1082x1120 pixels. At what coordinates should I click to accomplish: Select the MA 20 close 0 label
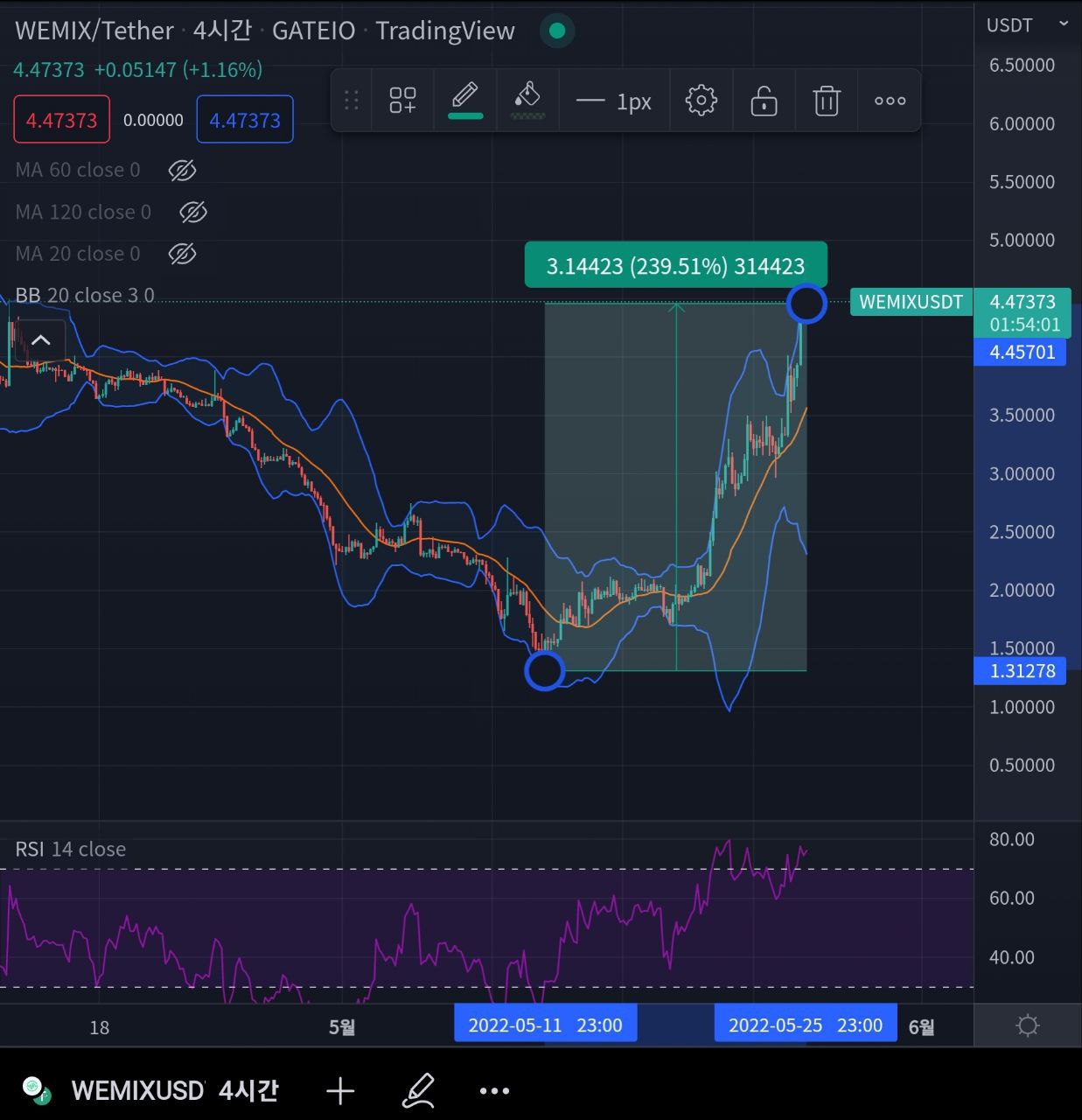point(78,254)
